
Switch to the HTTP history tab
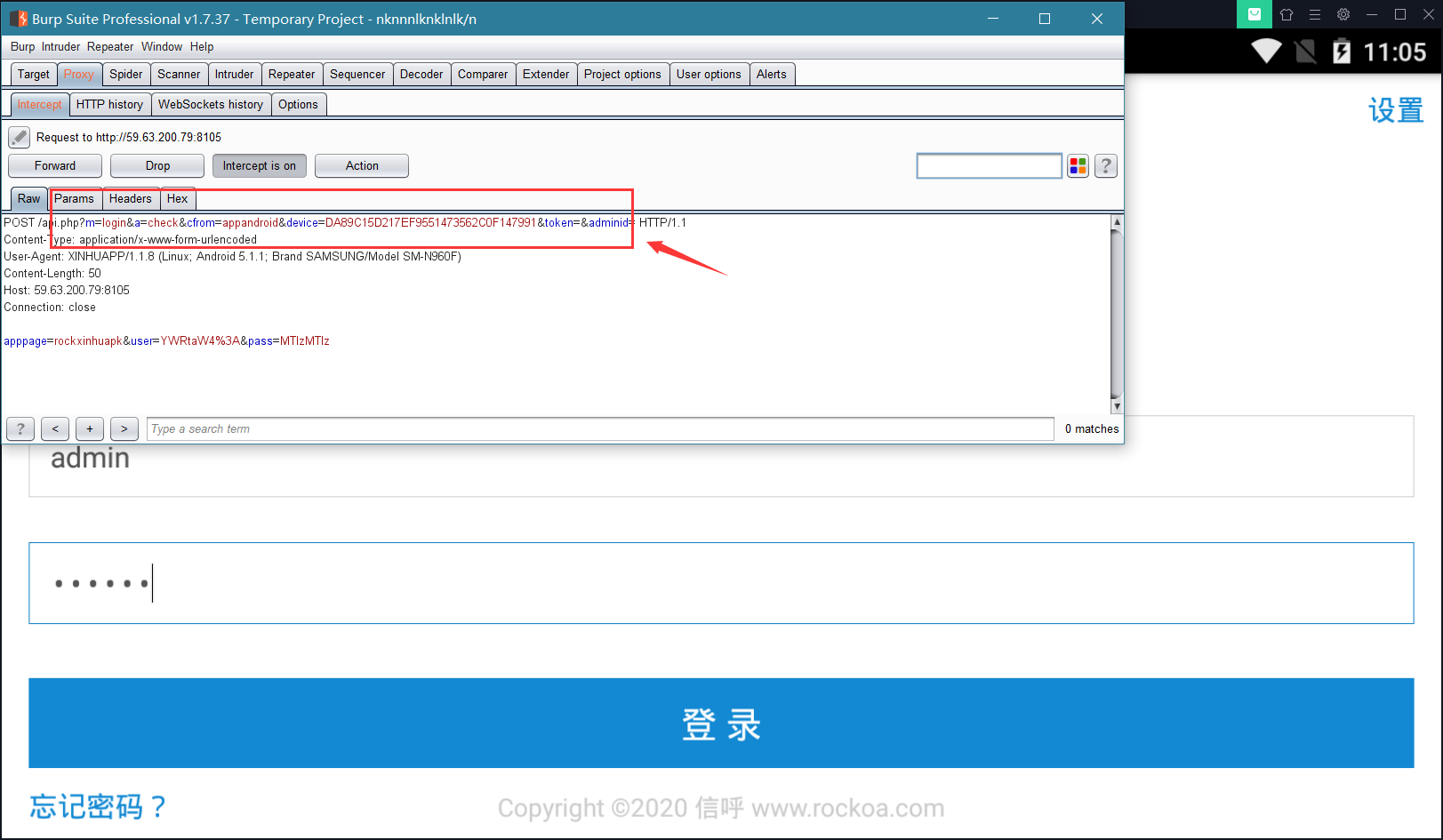[x=109, y=105]
